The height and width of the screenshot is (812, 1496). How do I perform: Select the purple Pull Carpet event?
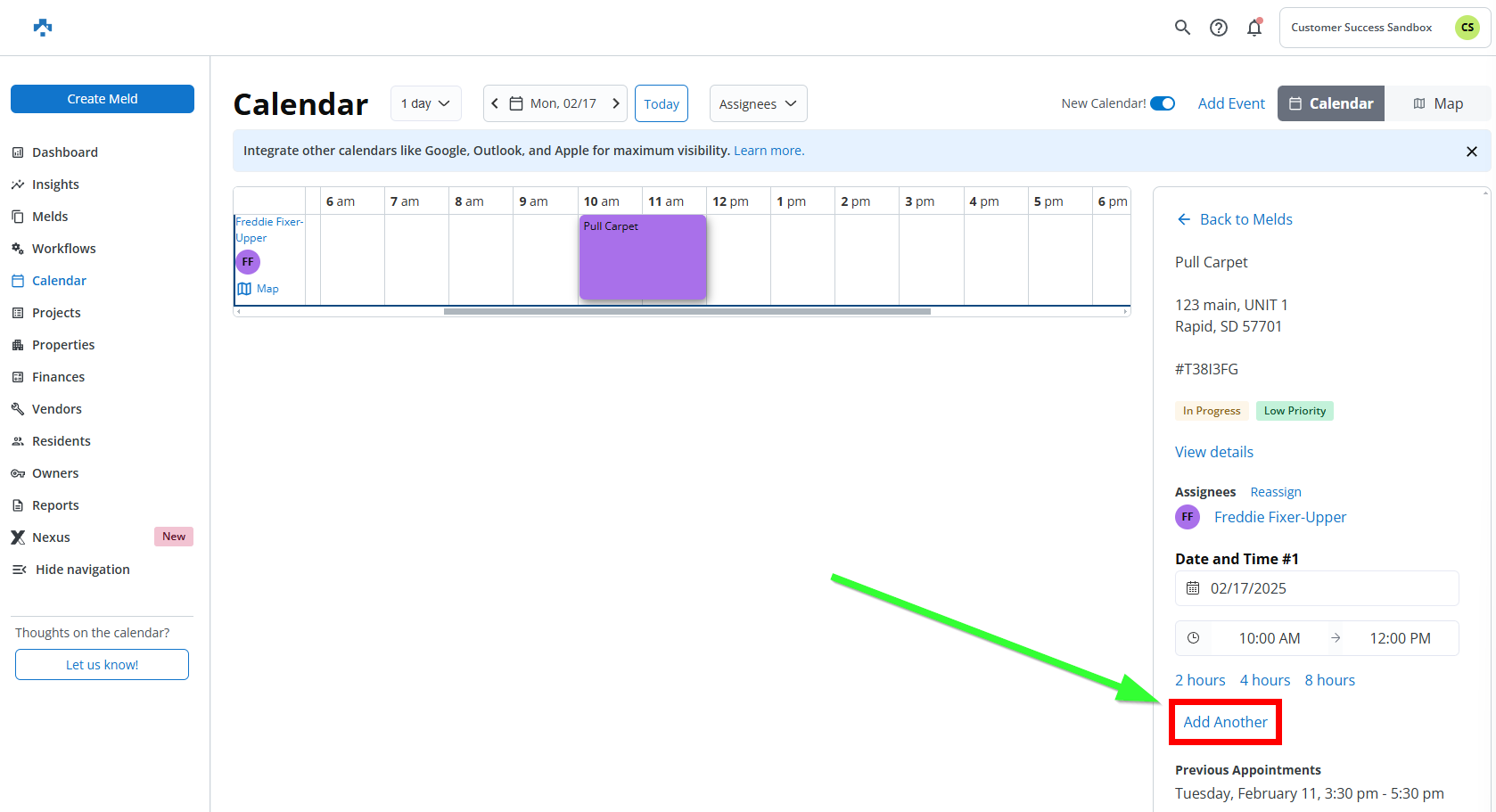click(642, 258)
